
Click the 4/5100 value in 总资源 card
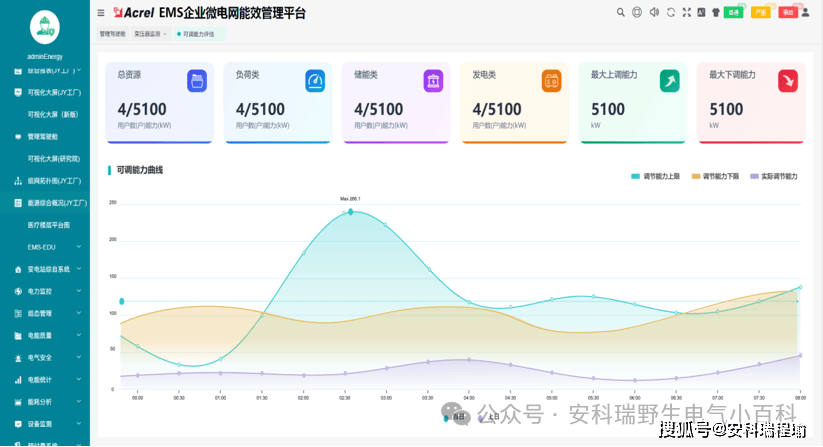tap(142, 109)
